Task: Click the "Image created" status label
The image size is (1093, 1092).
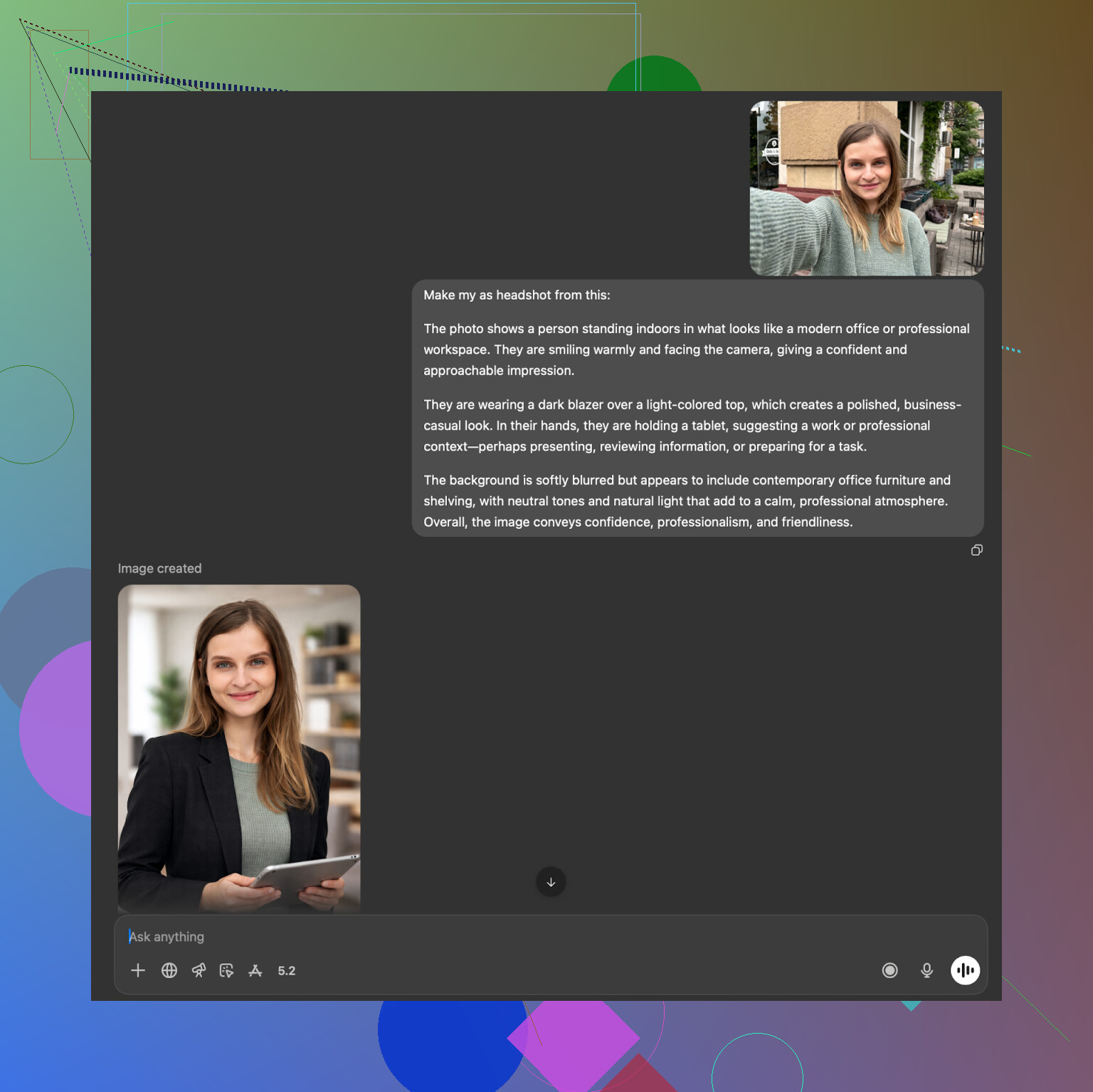Action: (159, 568)
